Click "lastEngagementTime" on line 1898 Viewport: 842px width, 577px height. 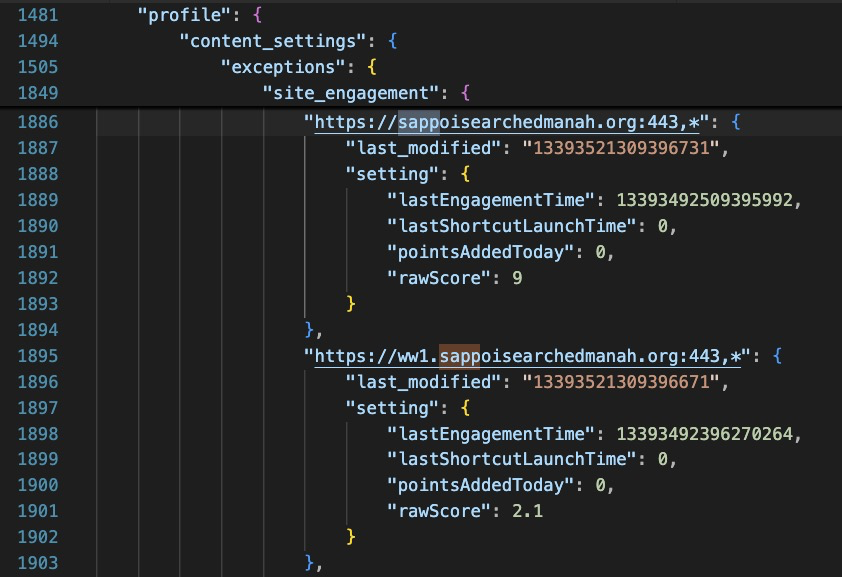pos(491,434)
